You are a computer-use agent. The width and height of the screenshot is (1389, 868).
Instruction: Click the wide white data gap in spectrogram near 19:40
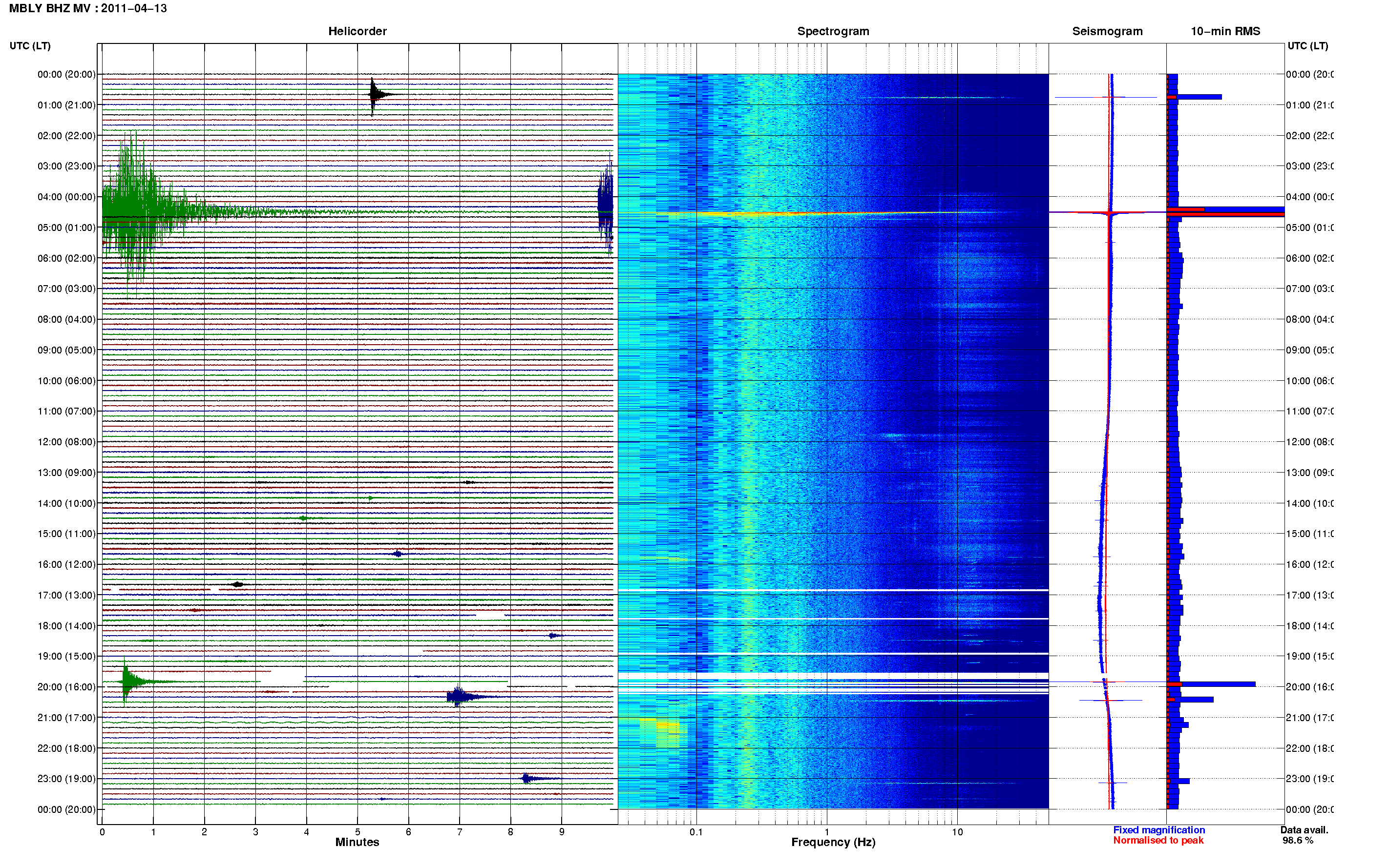[833, 676]
